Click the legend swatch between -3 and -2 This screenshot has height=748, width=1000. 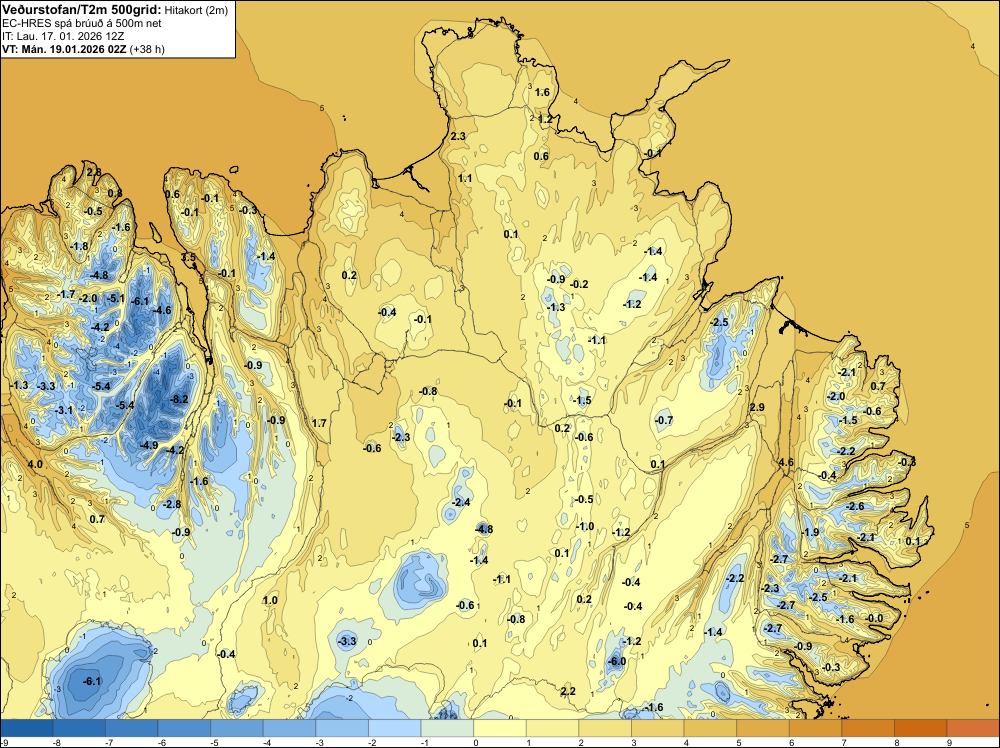coord(342,728)
